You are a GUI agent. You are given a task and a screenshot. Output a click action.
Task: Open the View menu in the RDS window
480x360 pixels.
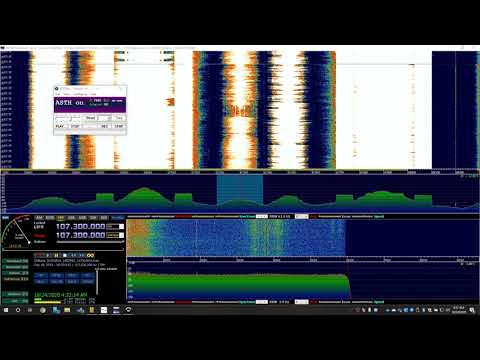coord(67,94)
